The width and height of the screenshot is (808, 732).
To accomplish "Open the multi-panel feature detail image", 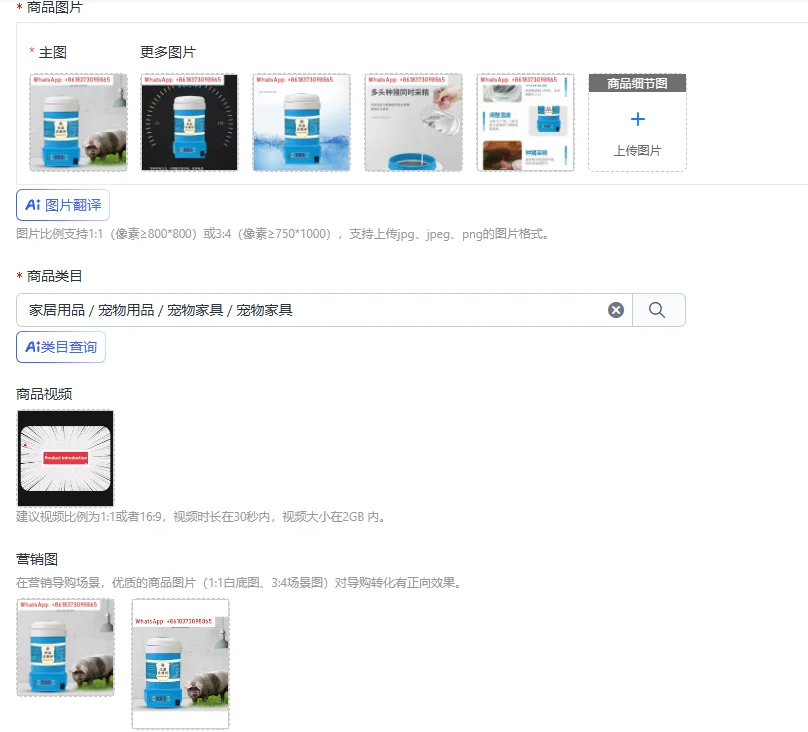I will pos(525,122).
